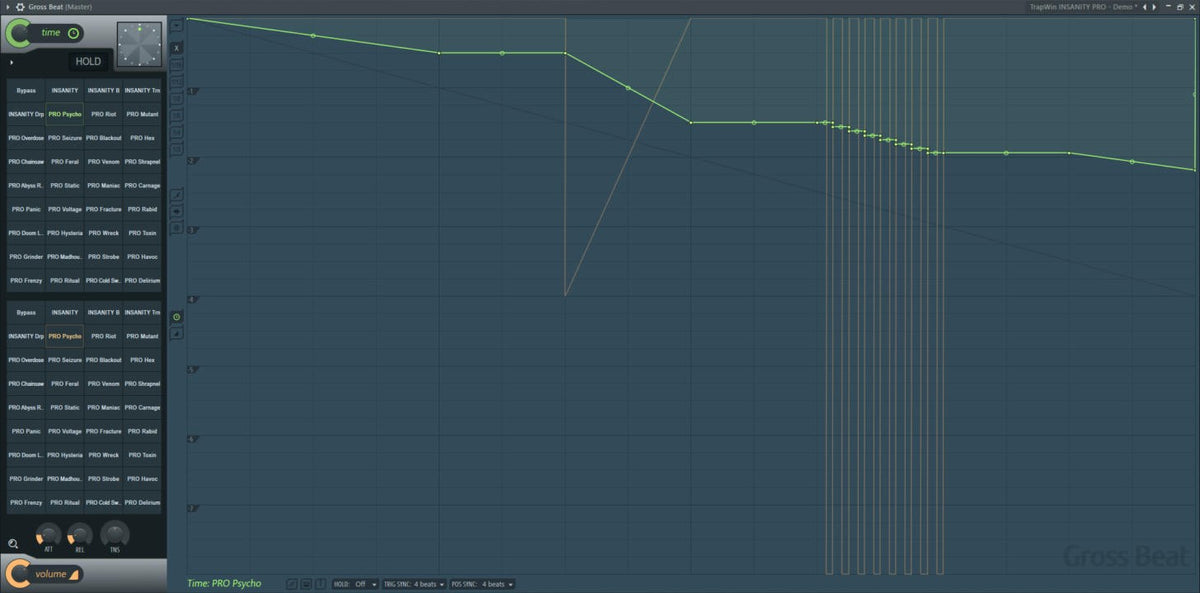Viewport: 1200px width, 593px height.
Task: Close the Gross Beat plugin window
Action: pyautogui.click(x=1190, y=6)
